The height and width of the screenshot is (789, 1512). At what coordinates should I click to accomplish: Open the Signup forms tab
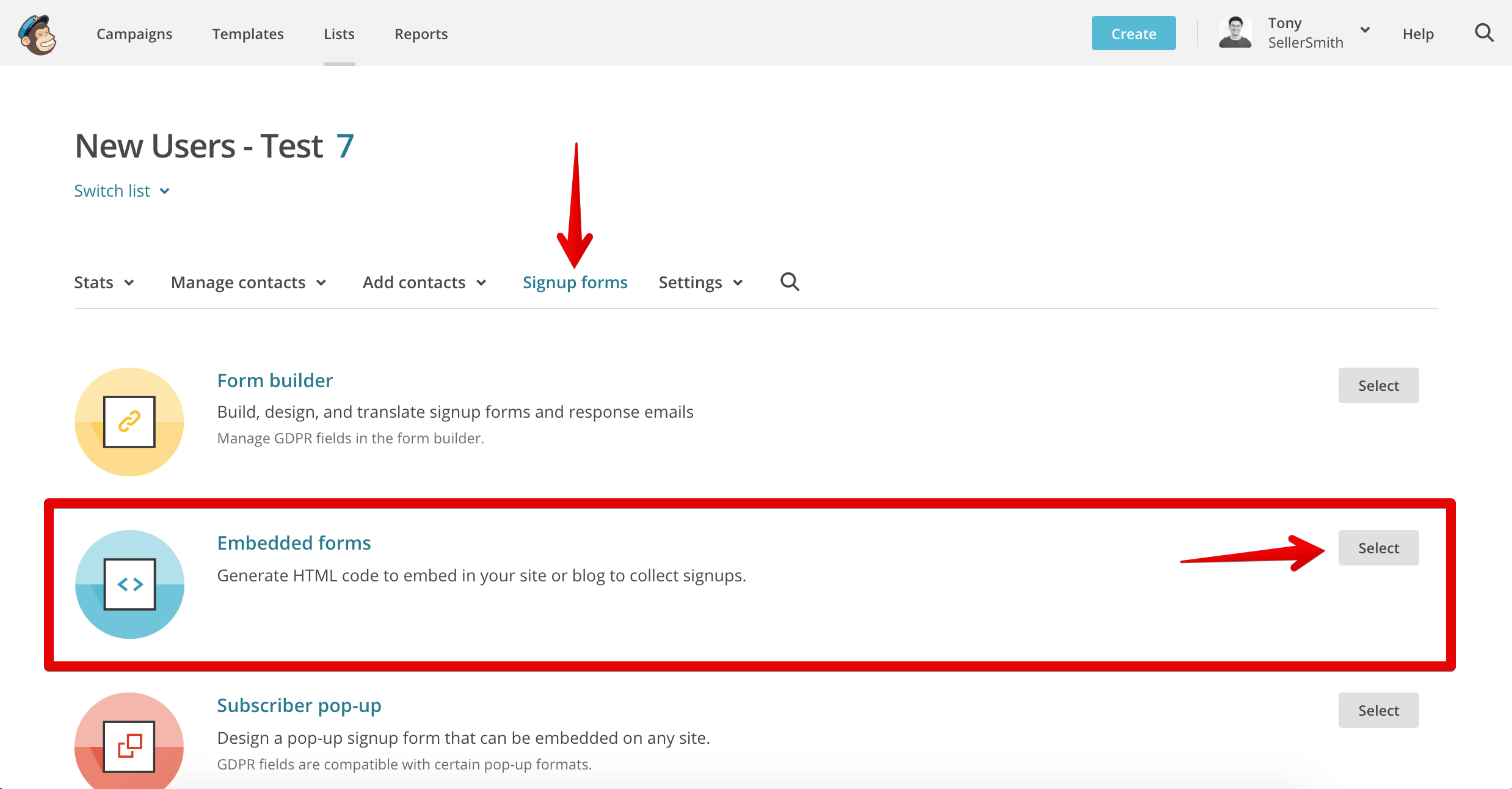pos(575,283)
